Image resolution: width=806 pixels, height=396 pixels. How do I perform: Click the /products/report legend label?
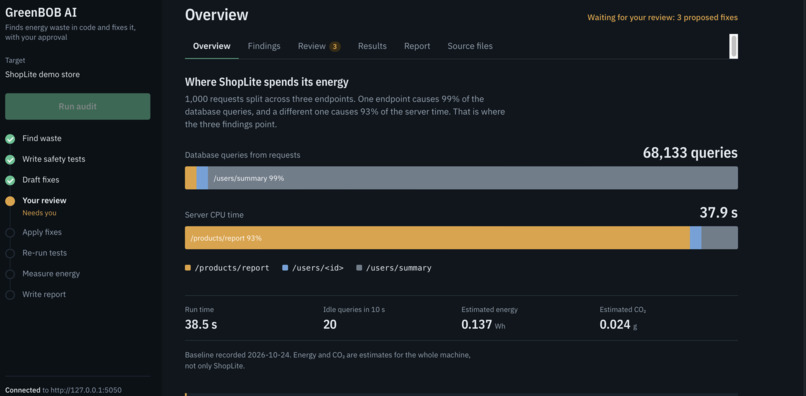coord(232,268)
